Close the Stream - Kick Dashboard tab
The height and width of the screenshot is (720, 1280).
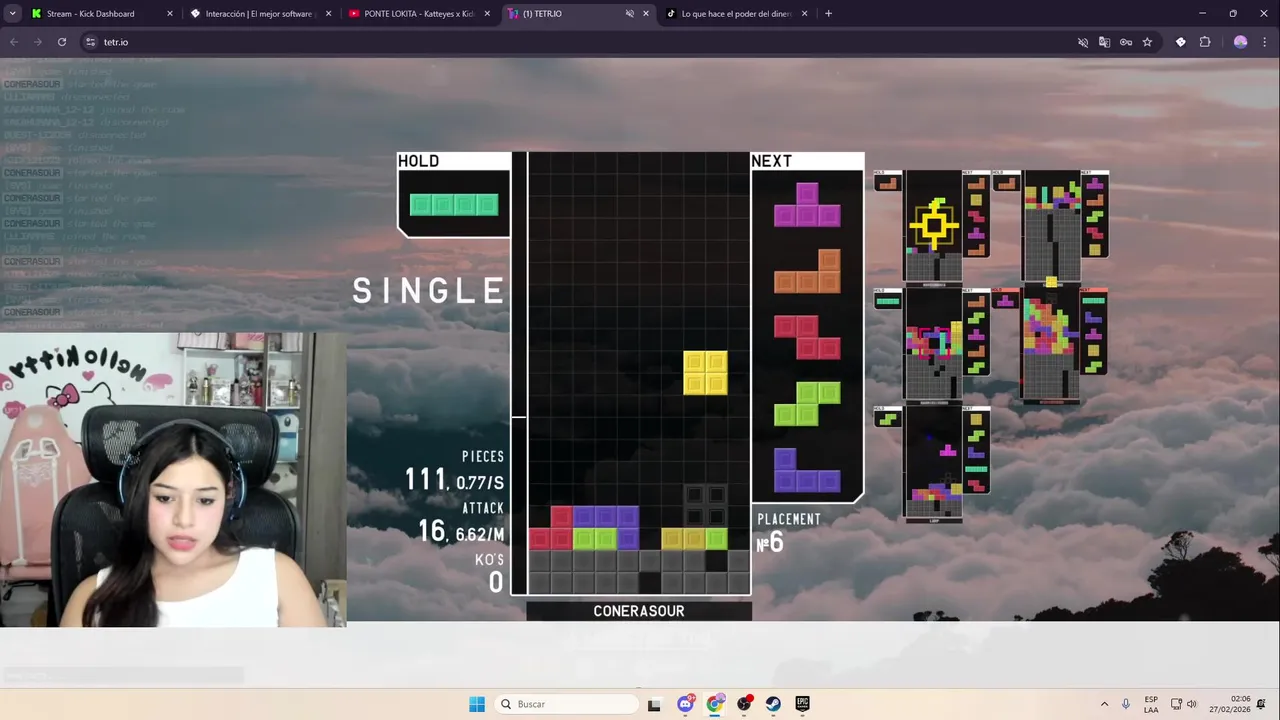click(x=169, y=14)
